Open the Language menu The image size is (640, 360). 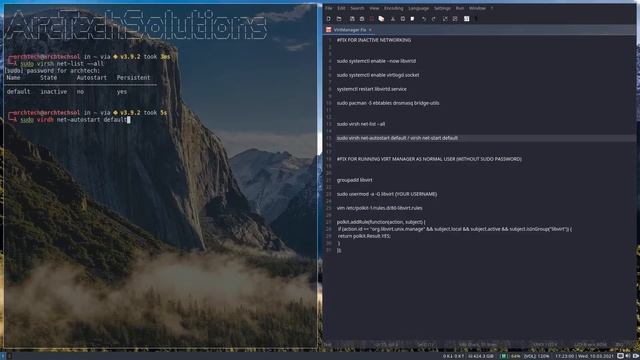[419, 8]
